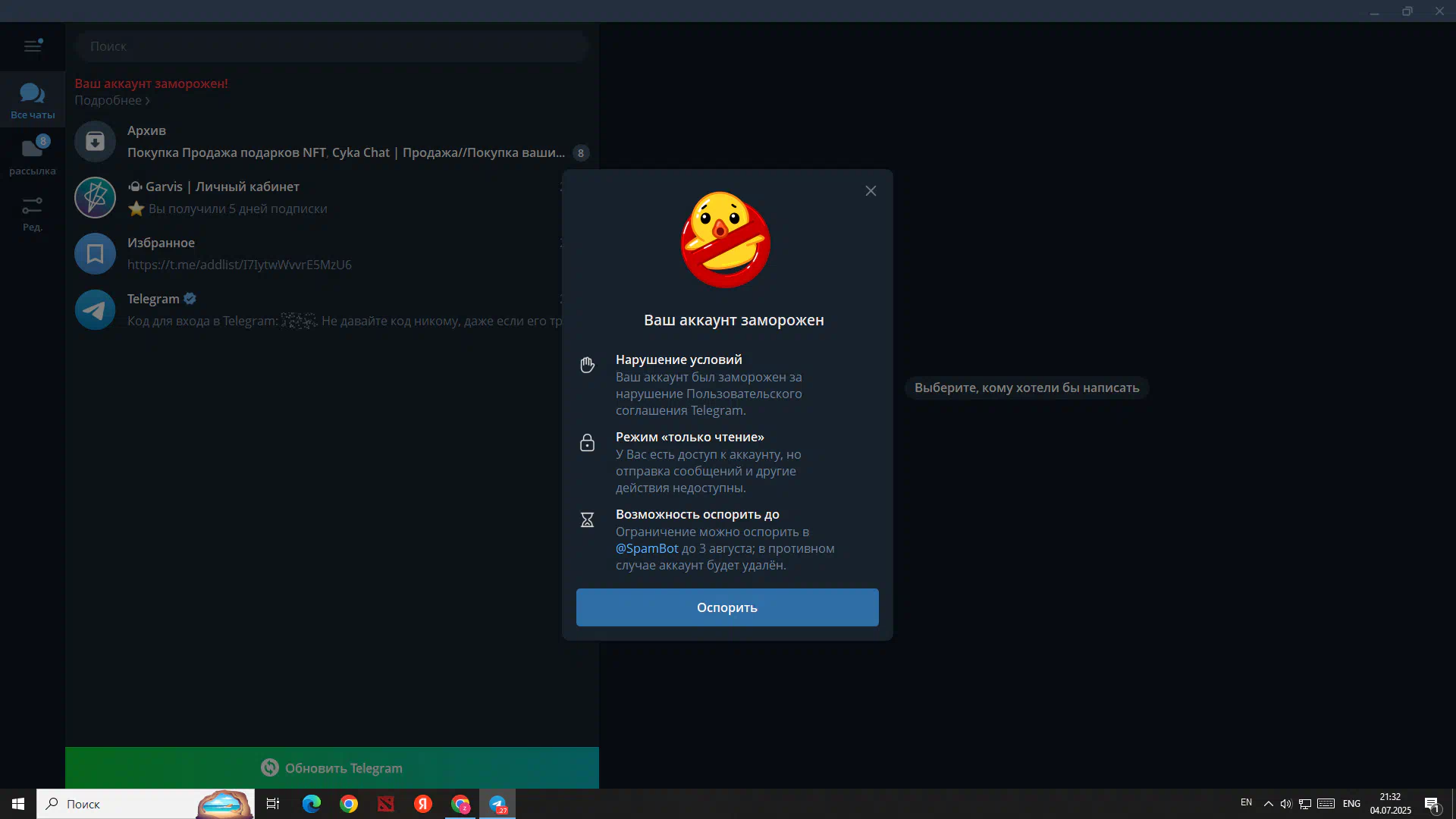Click the banned duck sticker image

(x=726, y=240)
